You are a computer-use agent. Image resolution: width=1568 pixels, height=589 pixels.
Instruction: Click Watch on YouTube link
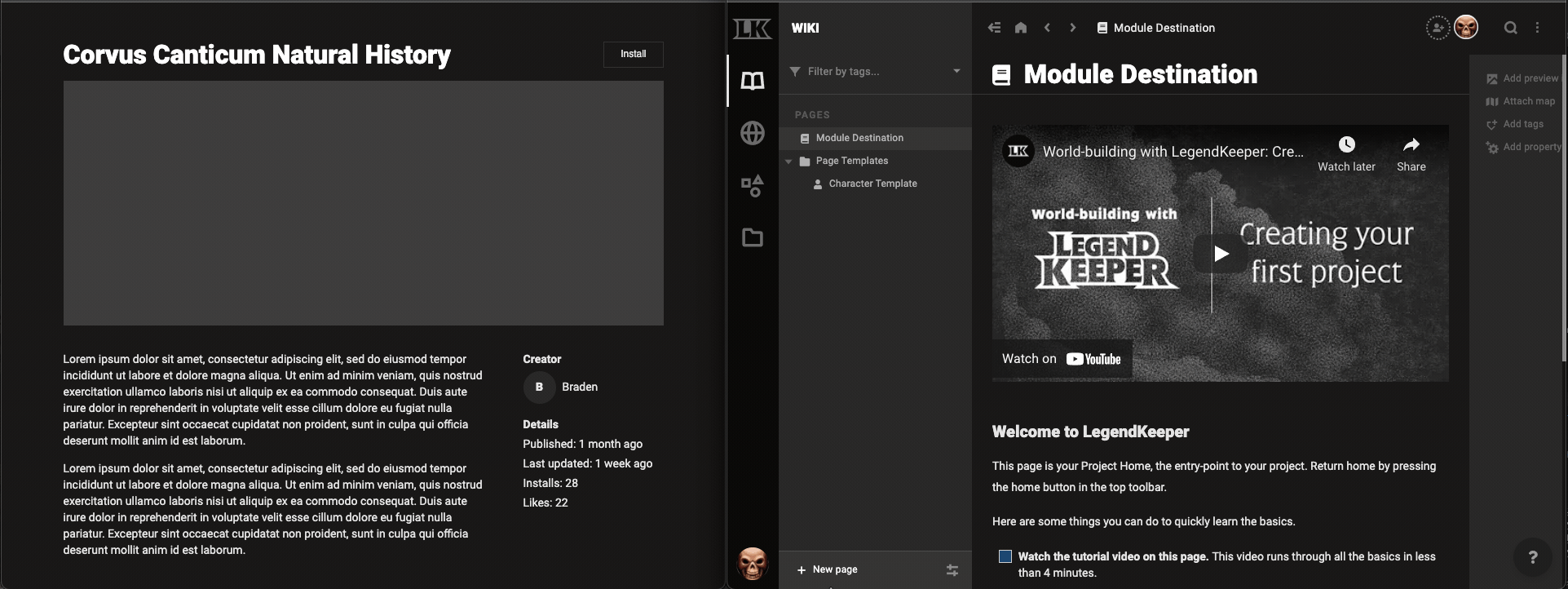pos(1062,359)
